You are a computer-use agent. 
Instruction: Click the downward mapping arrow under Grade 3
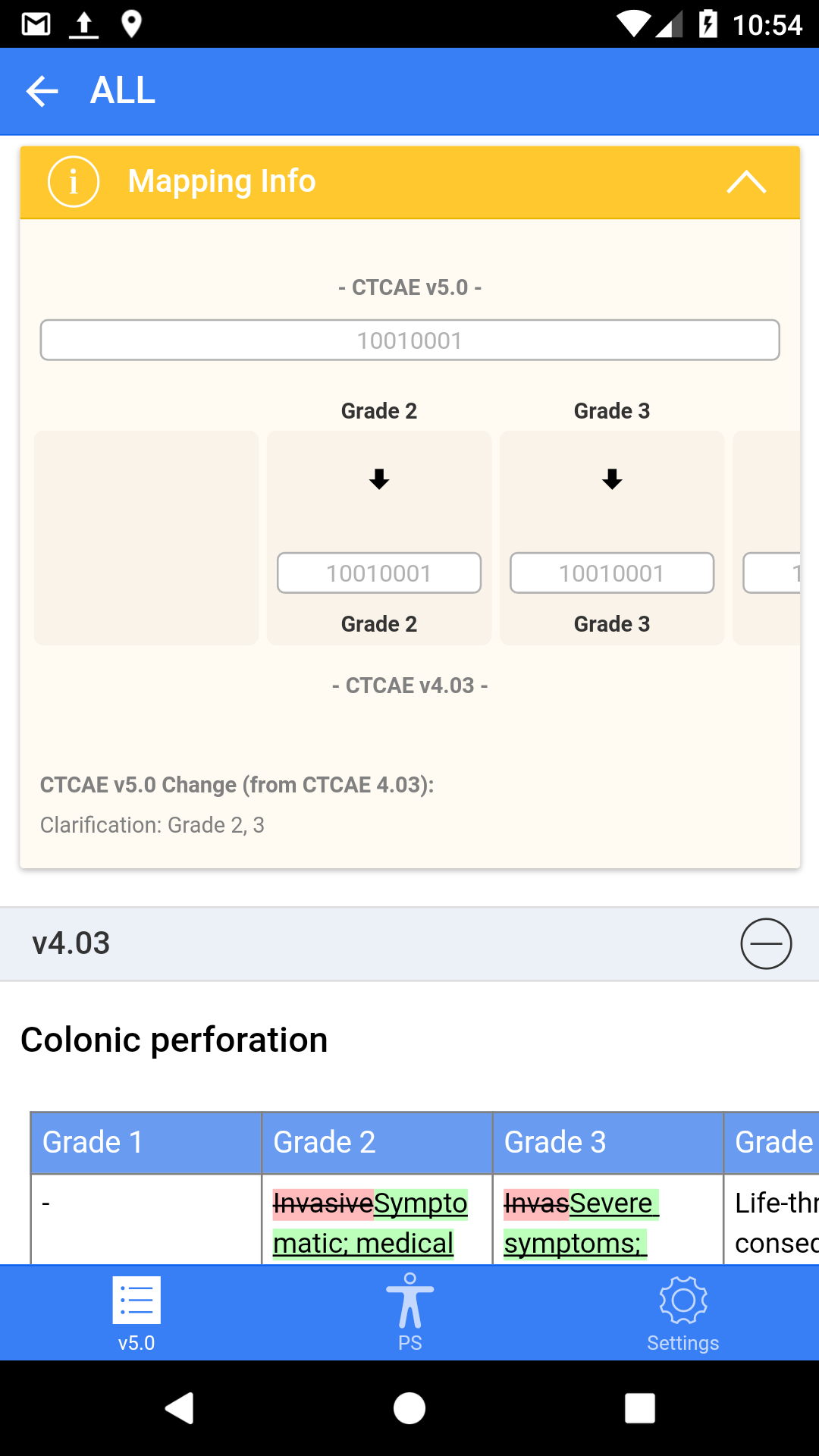(612, 479)
